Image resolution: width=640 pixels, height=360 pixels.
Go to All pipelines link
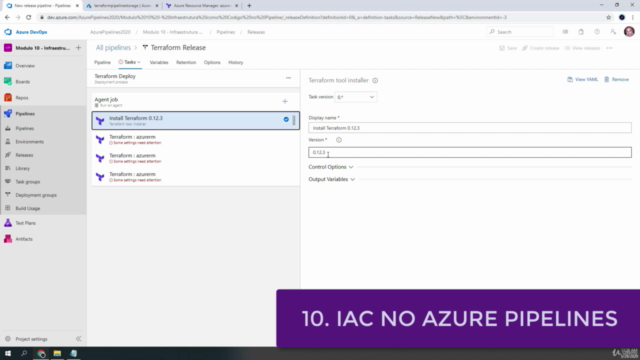click(x=113, y=48)
